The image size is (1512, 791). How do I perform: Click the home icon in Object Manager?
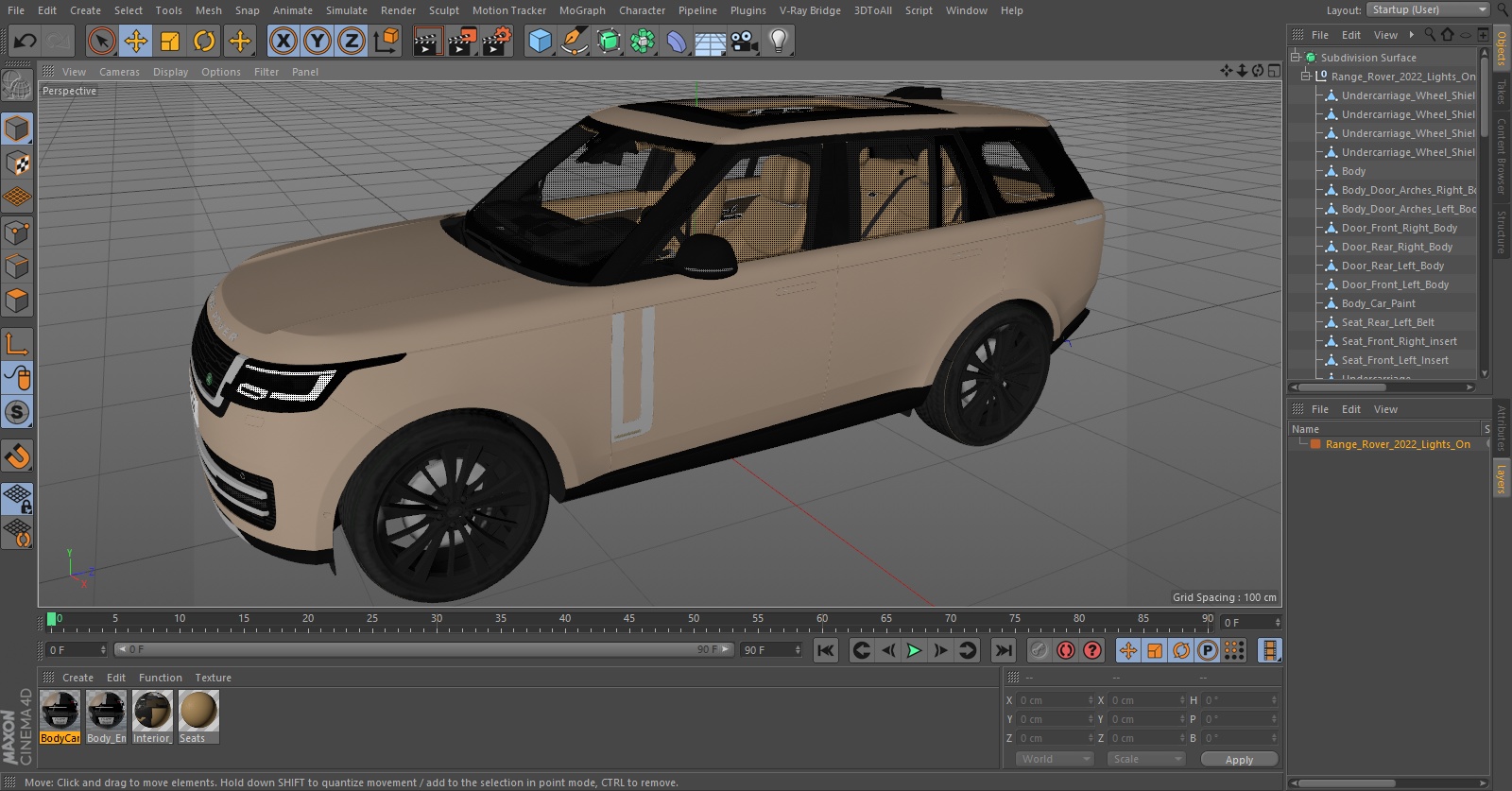[x=1447, y=35]
